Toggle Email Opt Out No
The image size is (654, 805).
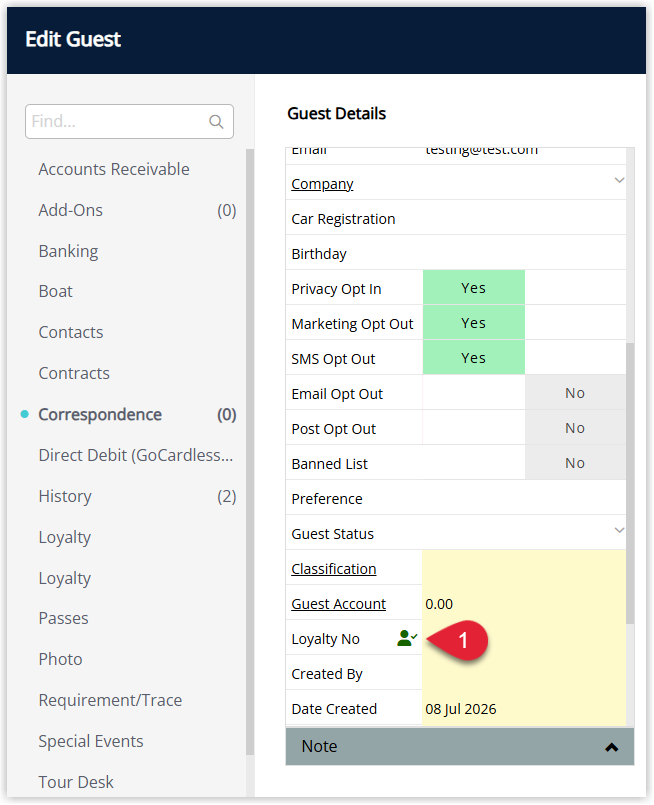pyautogui.click(x=575, y=393)
